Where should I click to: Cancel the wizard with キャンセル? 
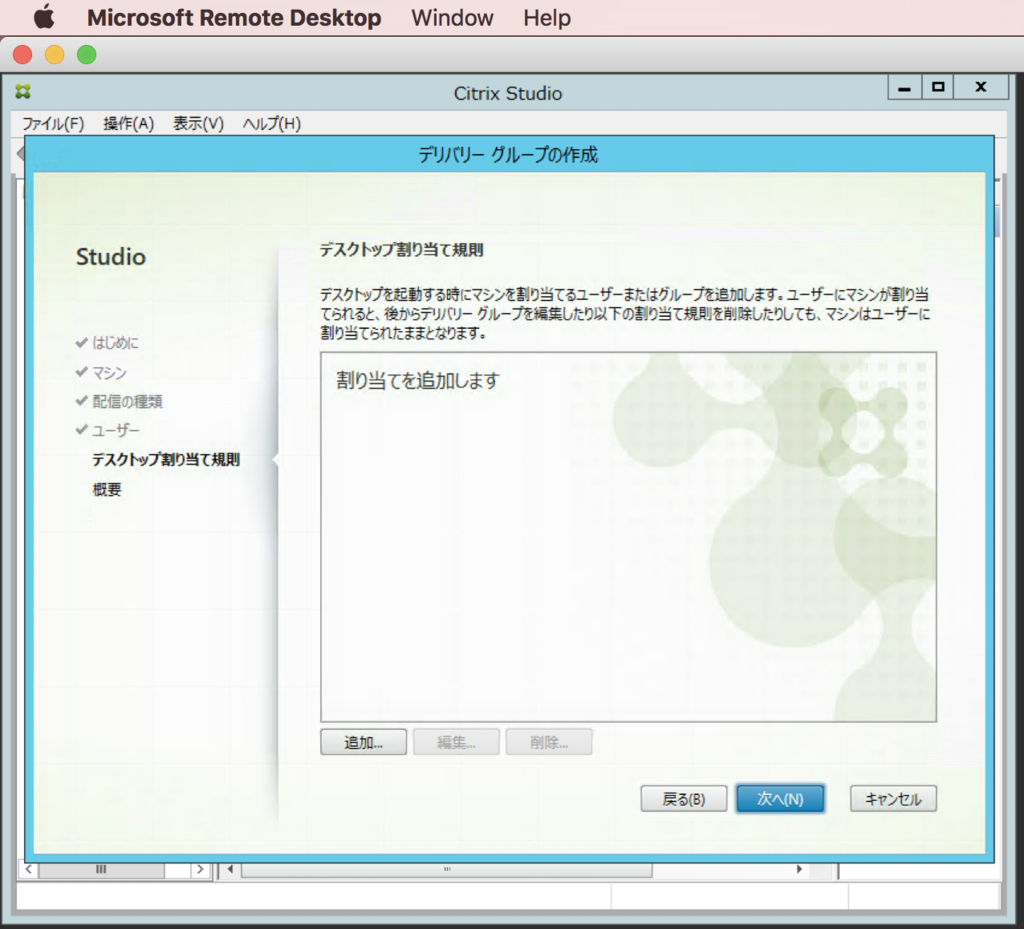[893, 799]
